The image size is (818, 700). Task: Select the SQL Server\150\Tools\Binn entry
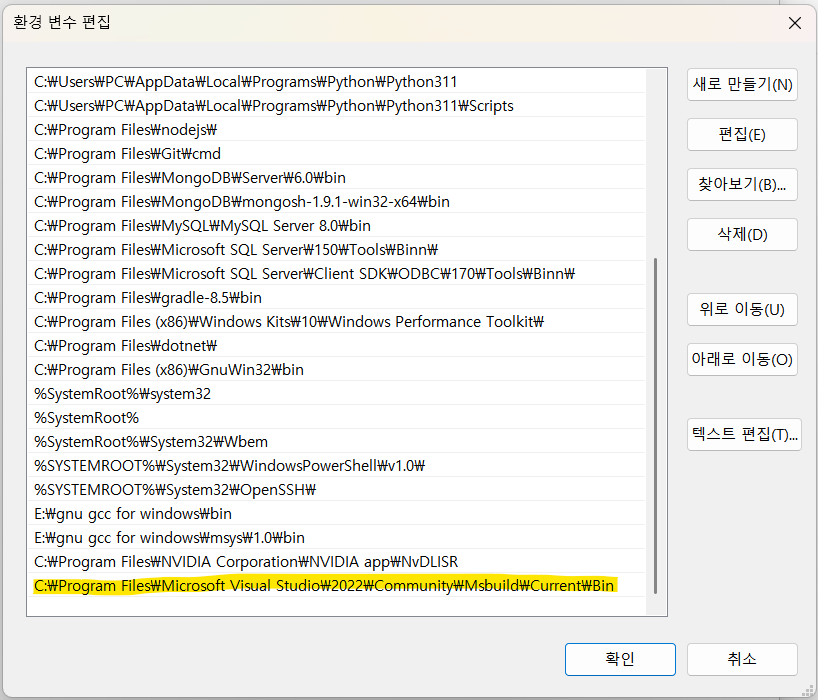(x=336, y=250)
